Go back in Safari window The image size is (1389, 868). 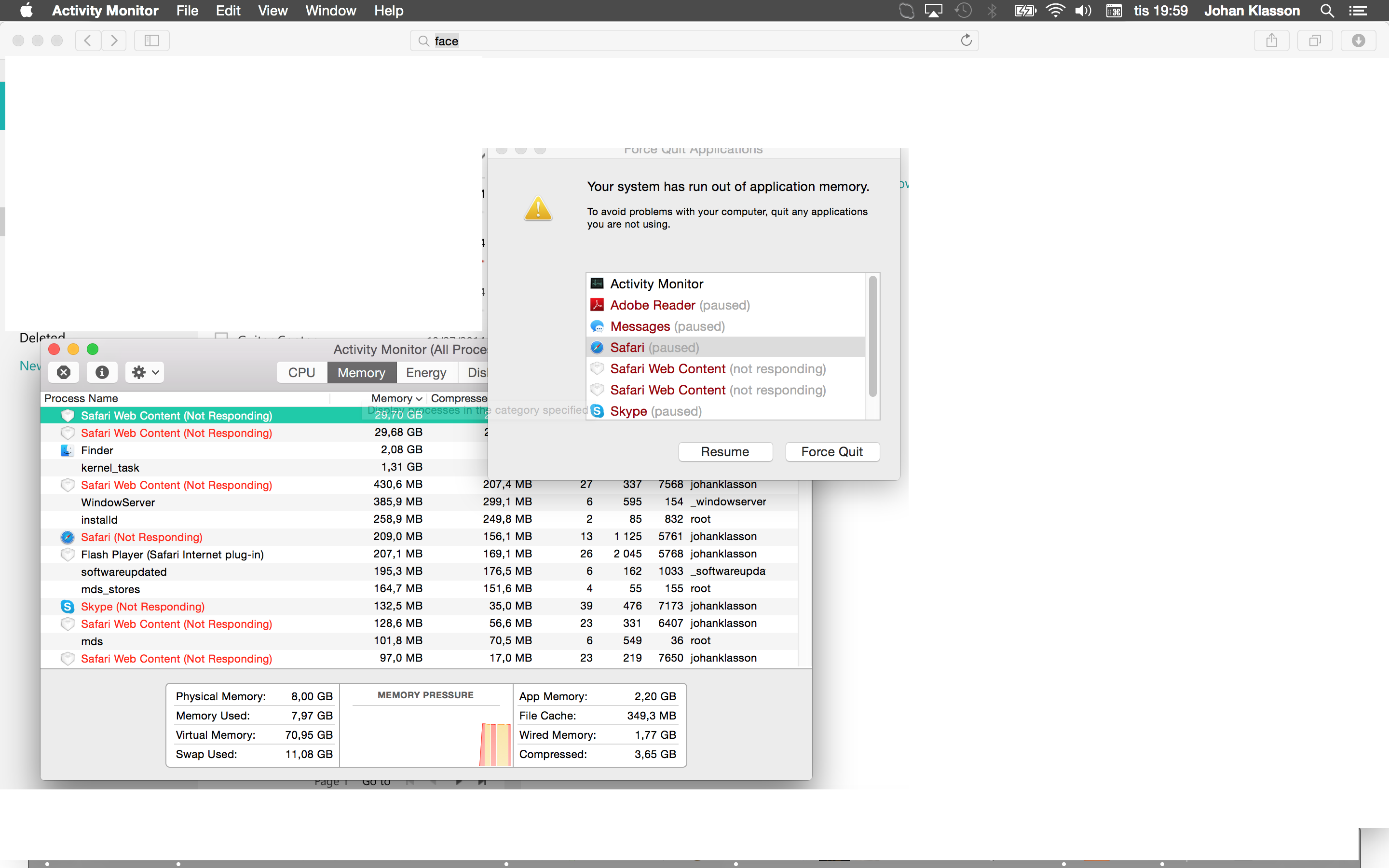coord(88,40)
